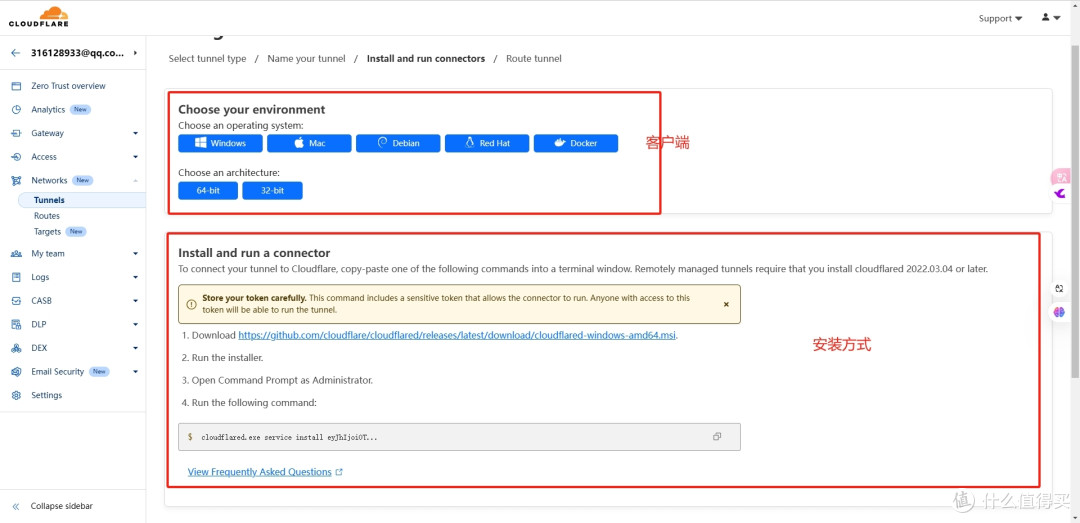
Task: Expand the DEX menu arrow
Action: 135,349
